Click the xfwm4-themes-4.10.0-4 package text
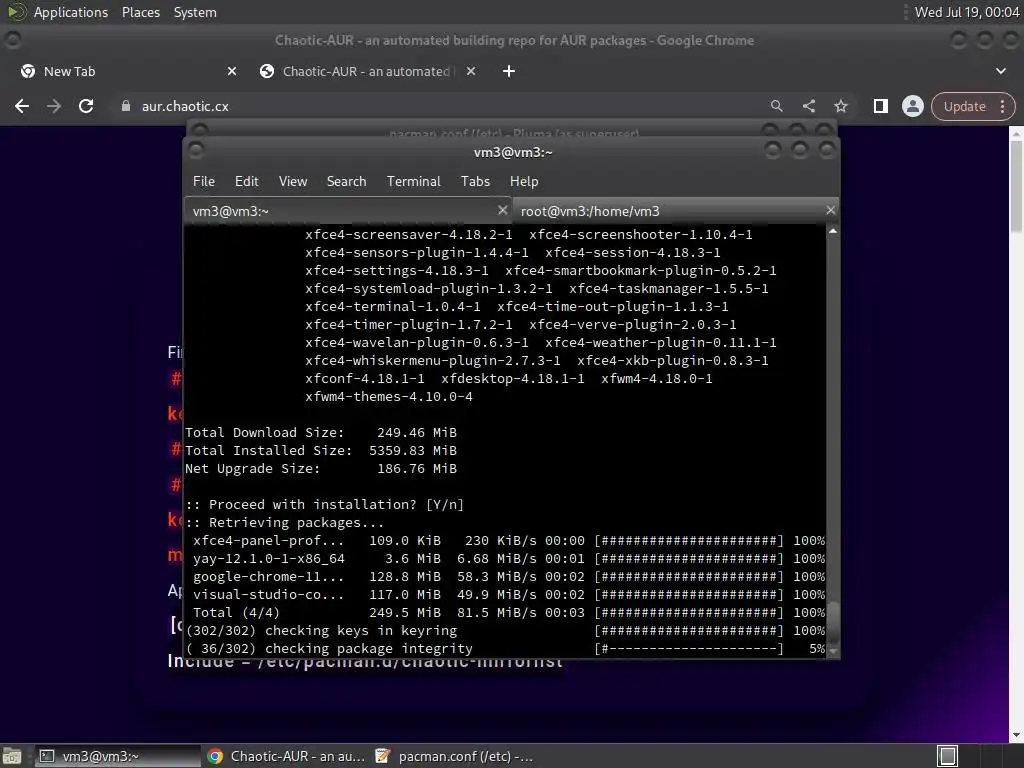Screen dimensions: 1024x768 (389, 396)
